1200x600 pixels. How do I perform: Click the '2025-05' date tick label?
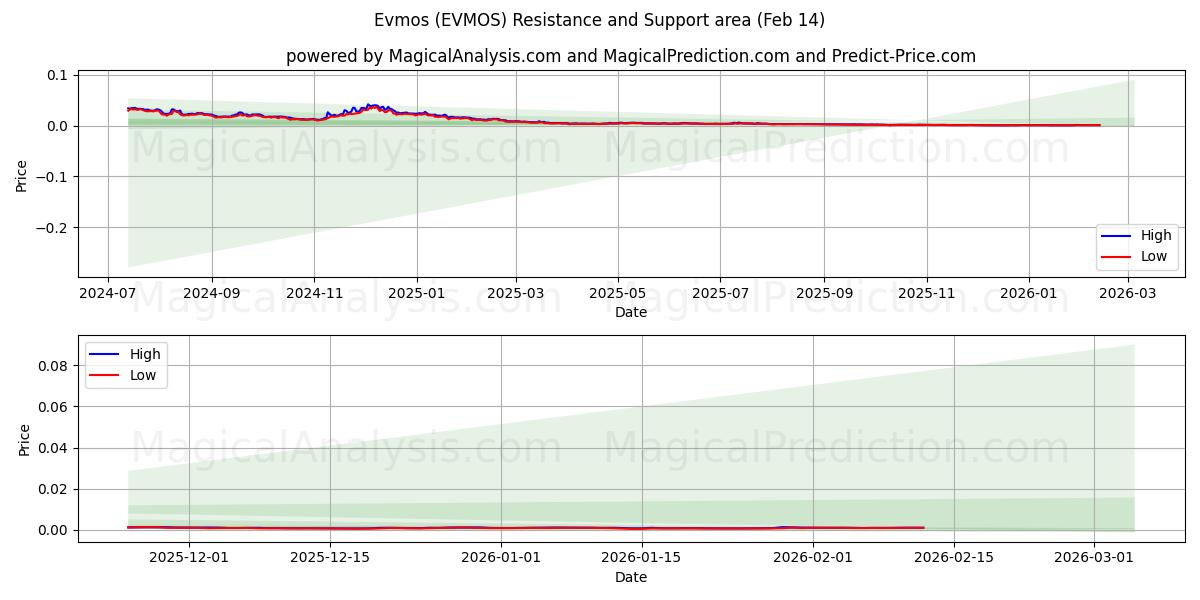click(617, 294)
